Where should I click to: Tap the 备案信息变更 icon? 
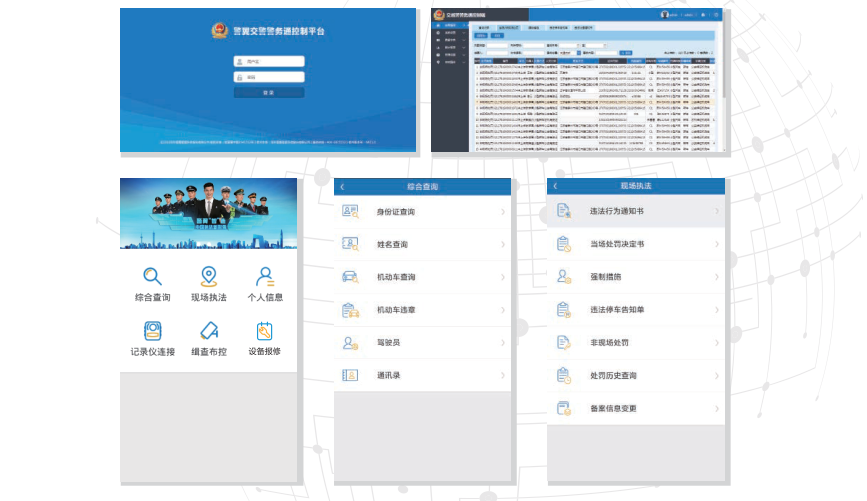coord(563,409)
